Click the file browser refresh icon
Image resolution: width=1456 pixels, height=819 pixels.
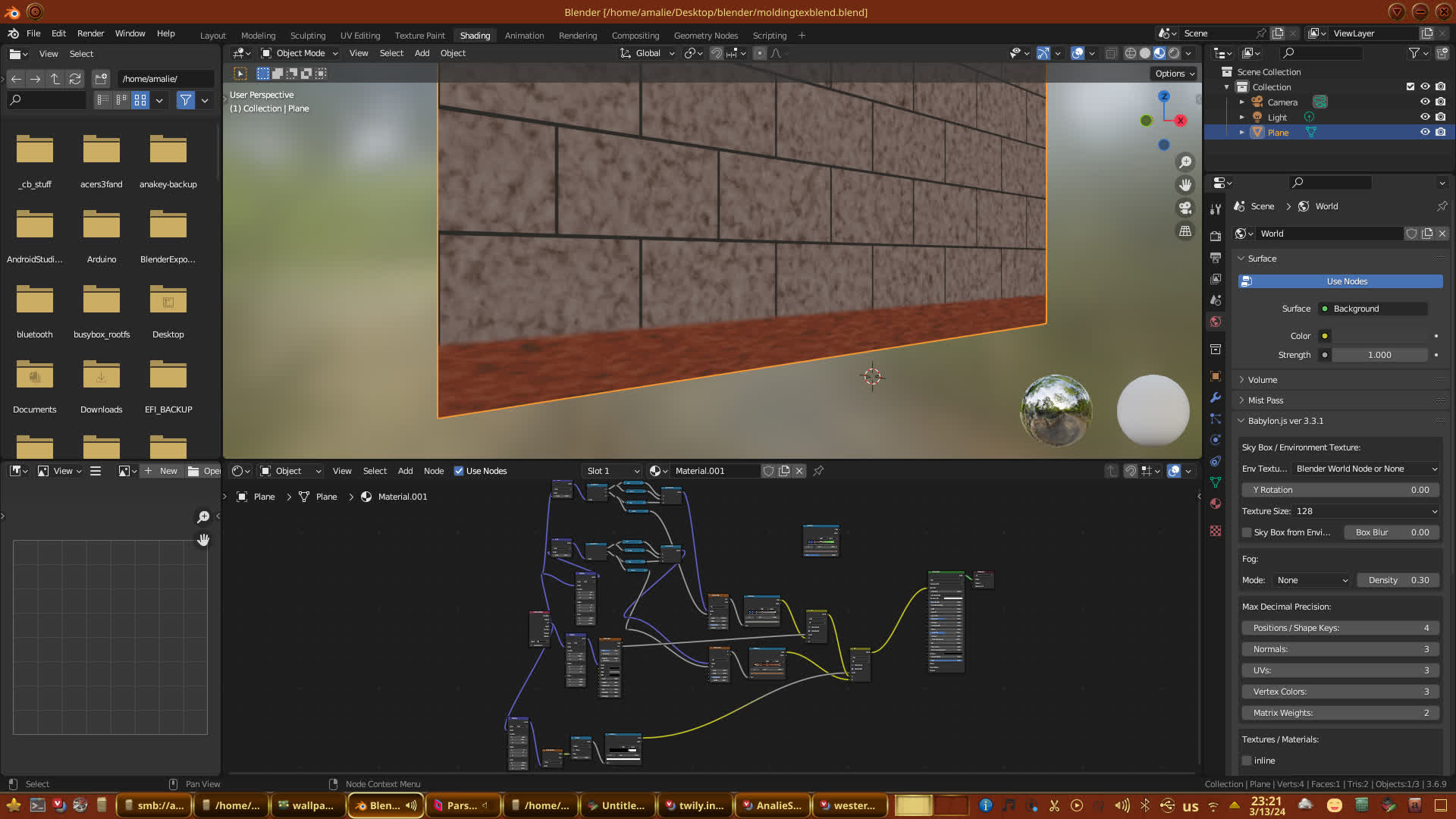[74, 79]
